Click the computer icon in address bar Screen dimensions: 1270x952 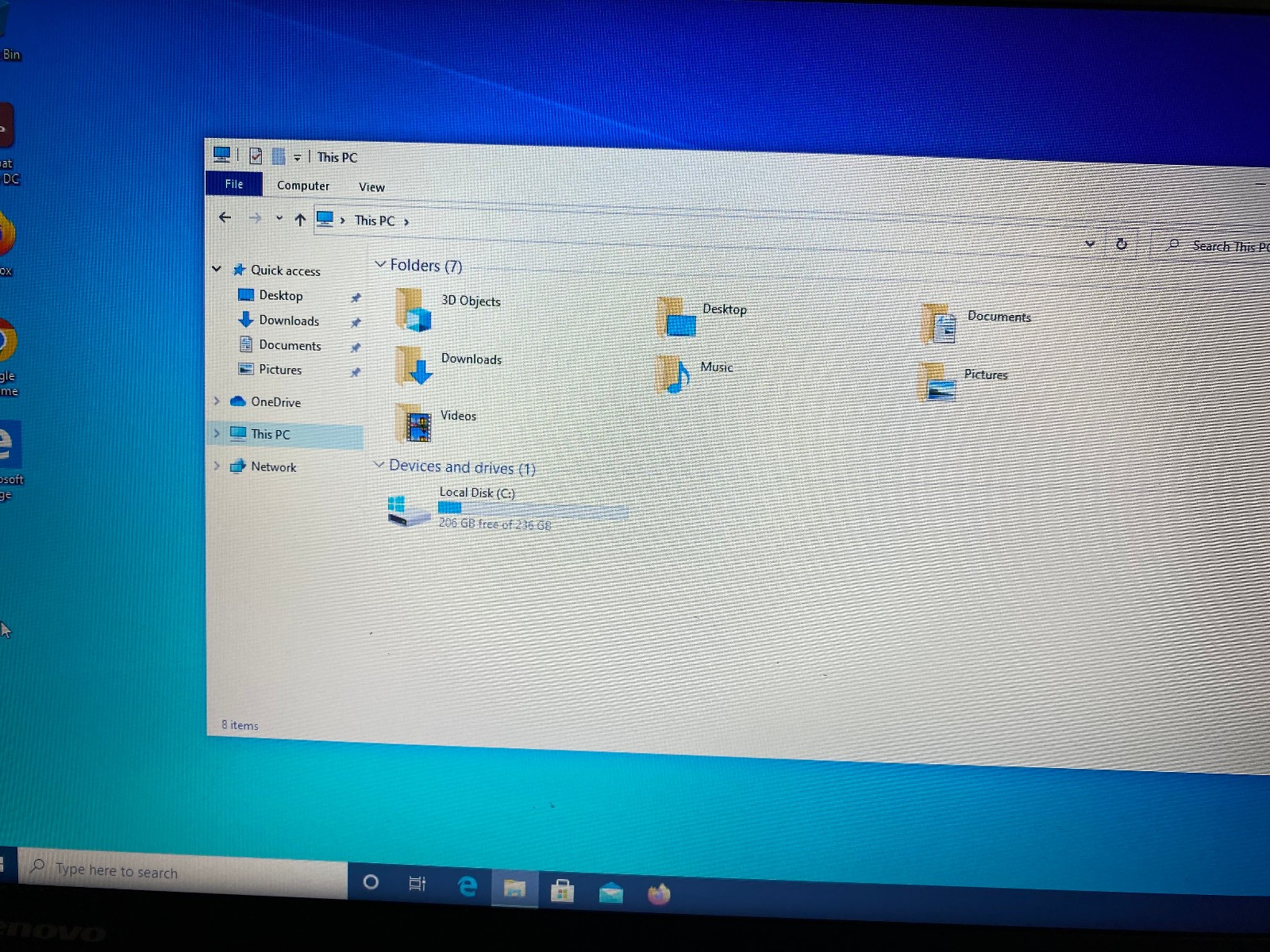[x=325, y=218]
